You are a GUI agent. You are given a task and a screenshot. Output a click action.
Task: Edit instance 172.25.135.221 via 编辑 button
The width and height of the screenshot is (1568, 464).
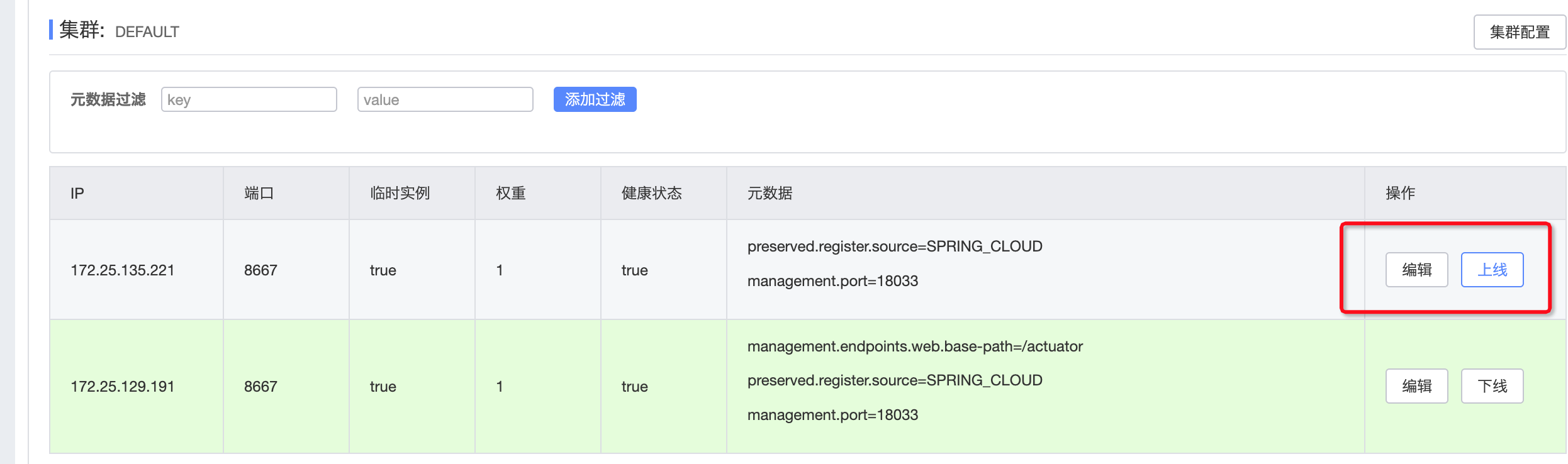pos(1416,270)
